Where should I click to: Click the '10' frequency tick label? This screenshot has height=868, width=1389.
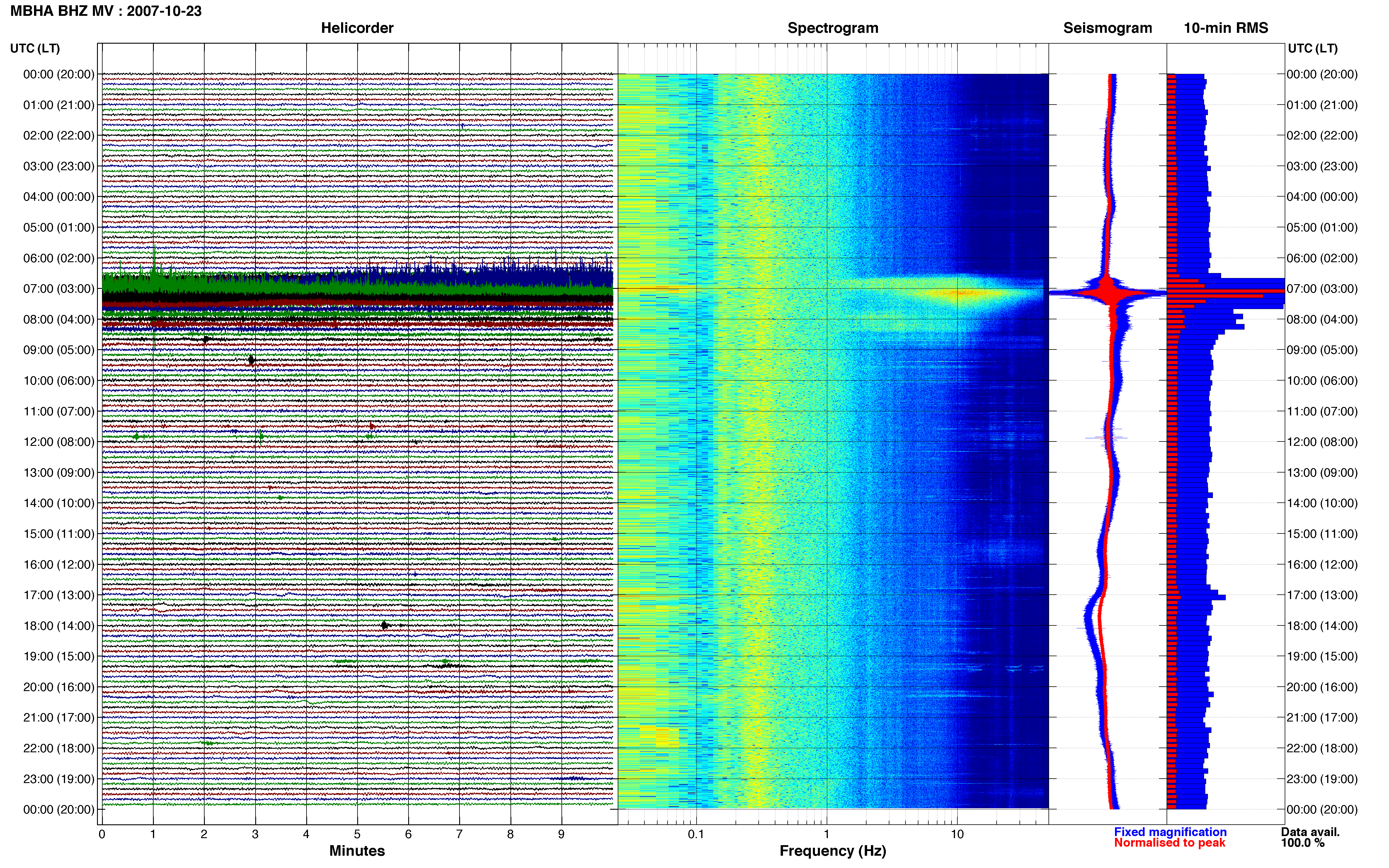pos(957,834)
